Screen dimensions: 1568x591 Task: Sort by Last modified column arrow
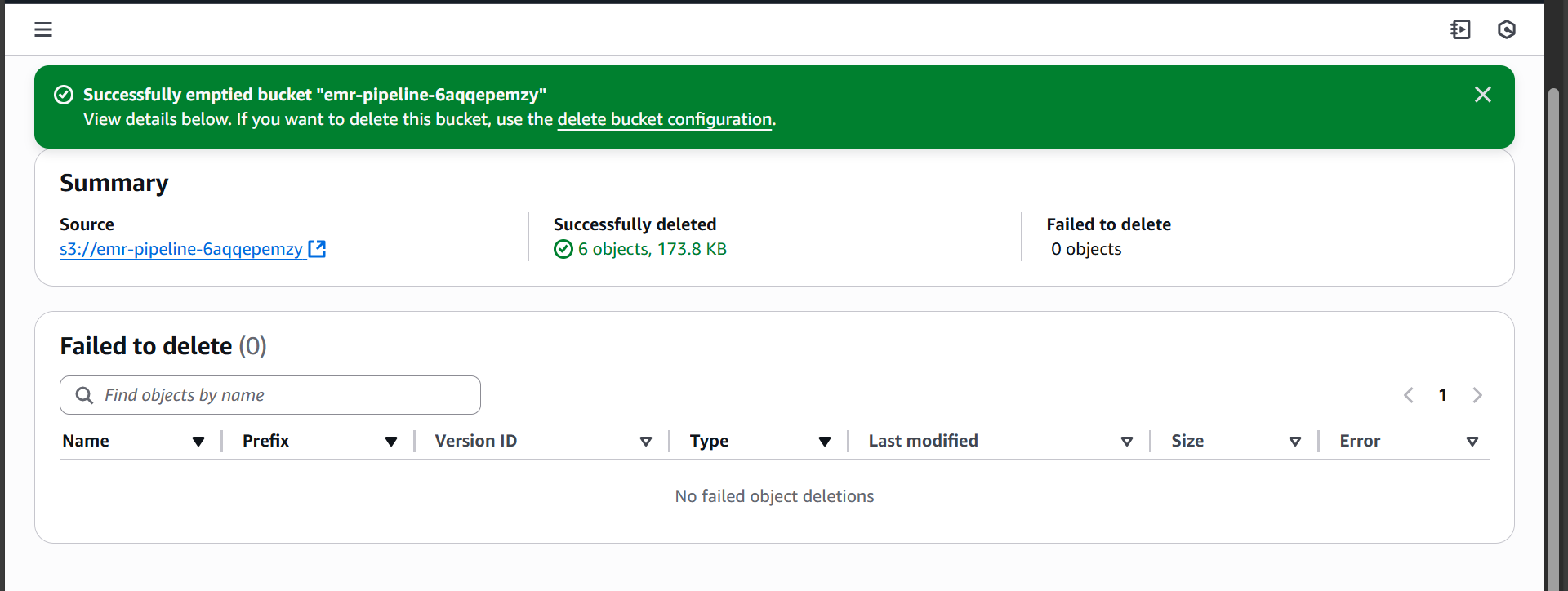coord(1127,442)
